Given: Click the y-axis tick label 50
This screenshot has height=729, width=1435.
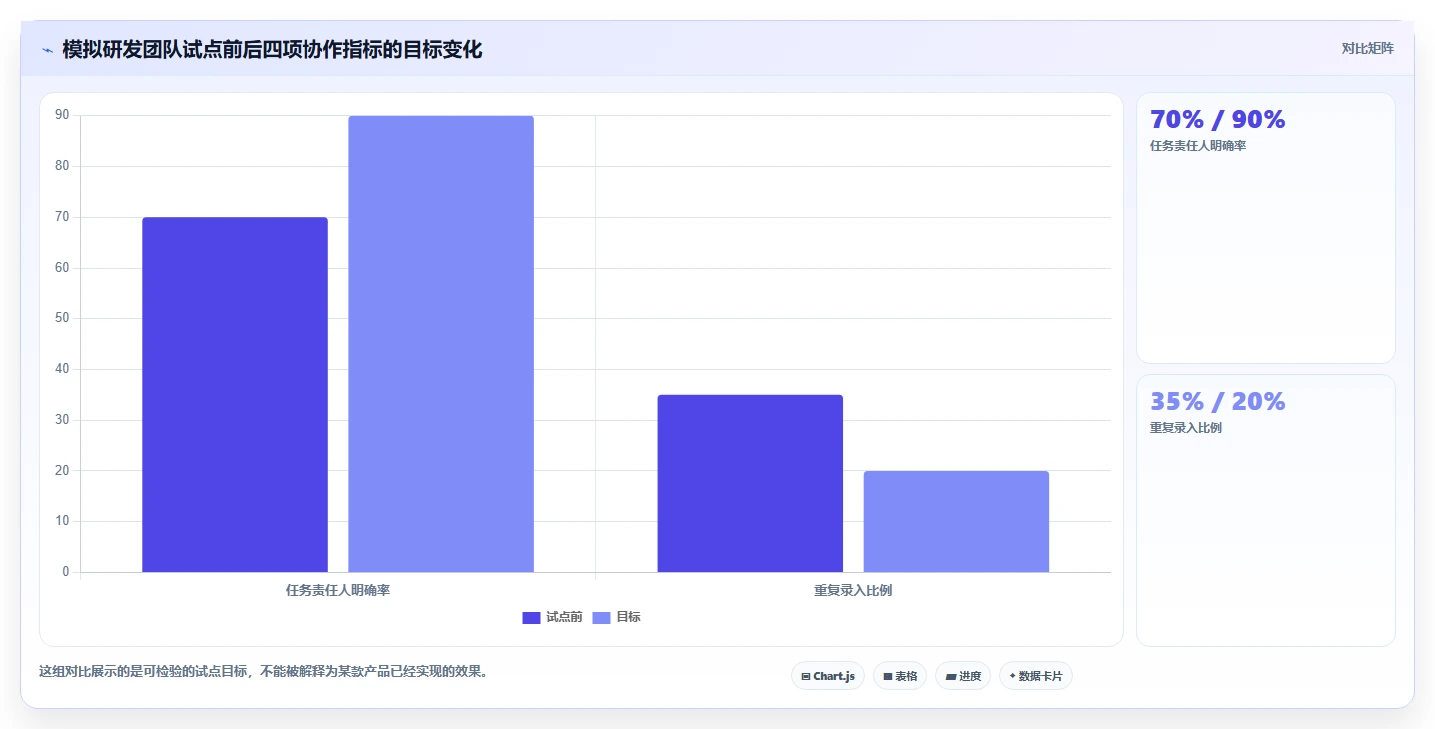Looking at the screenshot, I should 62,318.
